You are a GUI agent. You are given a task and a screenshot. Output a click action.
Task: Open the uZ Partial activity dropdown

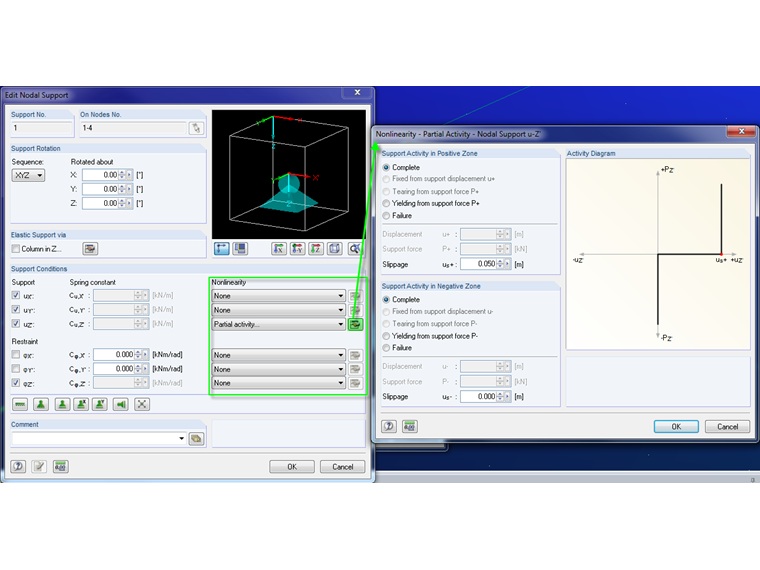coord(279,324)
